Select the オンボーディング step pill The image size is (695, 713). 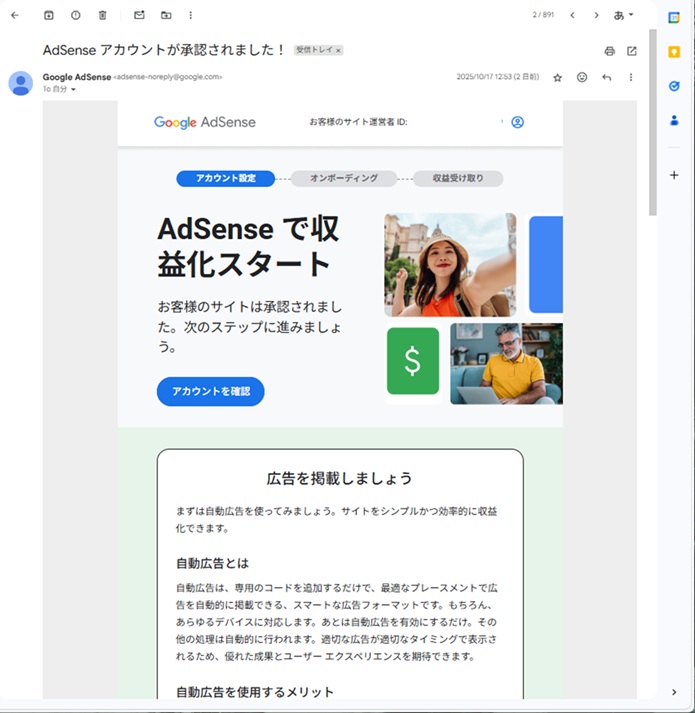point(343,178)
